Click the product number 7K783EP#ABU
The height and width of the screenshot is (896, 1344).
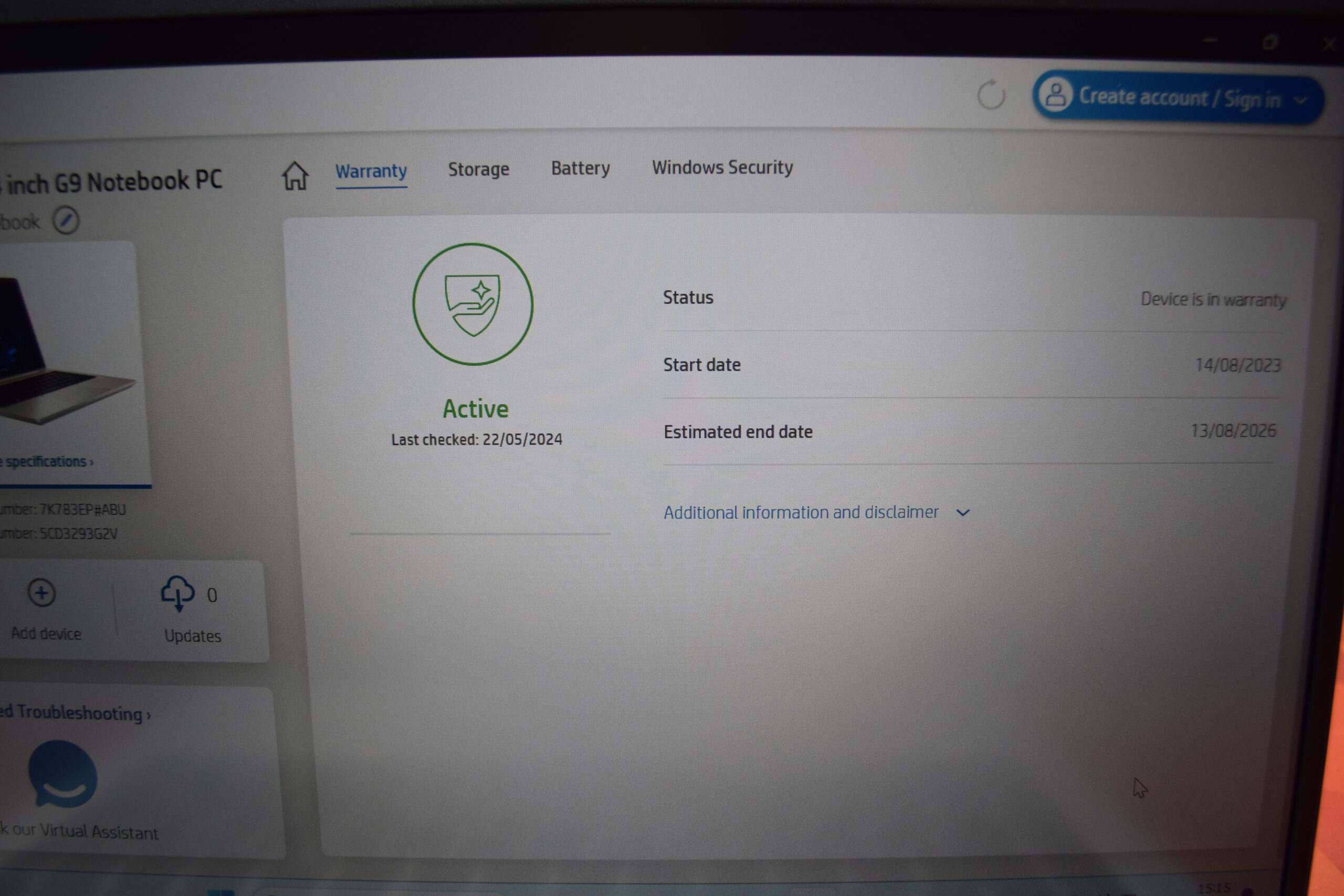click(x=82, y=509)
